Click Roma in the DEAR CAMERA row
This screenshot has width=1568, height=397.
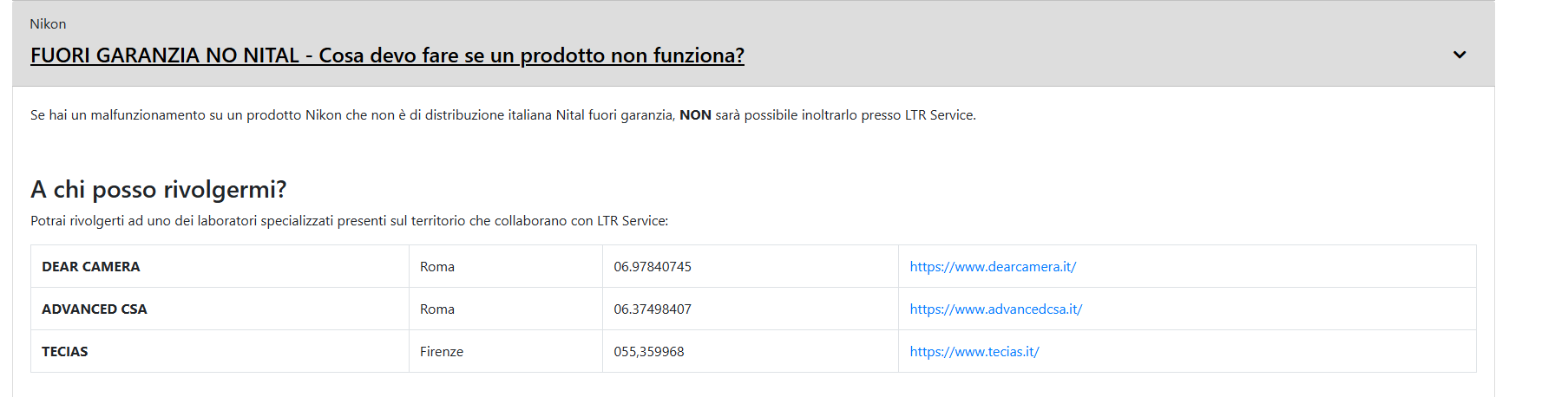pyautogui.click(x=437, y=267)
